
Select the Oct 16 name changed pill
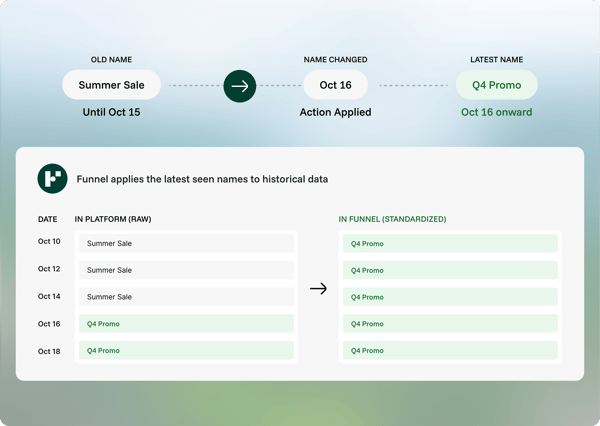pyautogui.click(x=336, y=85)
